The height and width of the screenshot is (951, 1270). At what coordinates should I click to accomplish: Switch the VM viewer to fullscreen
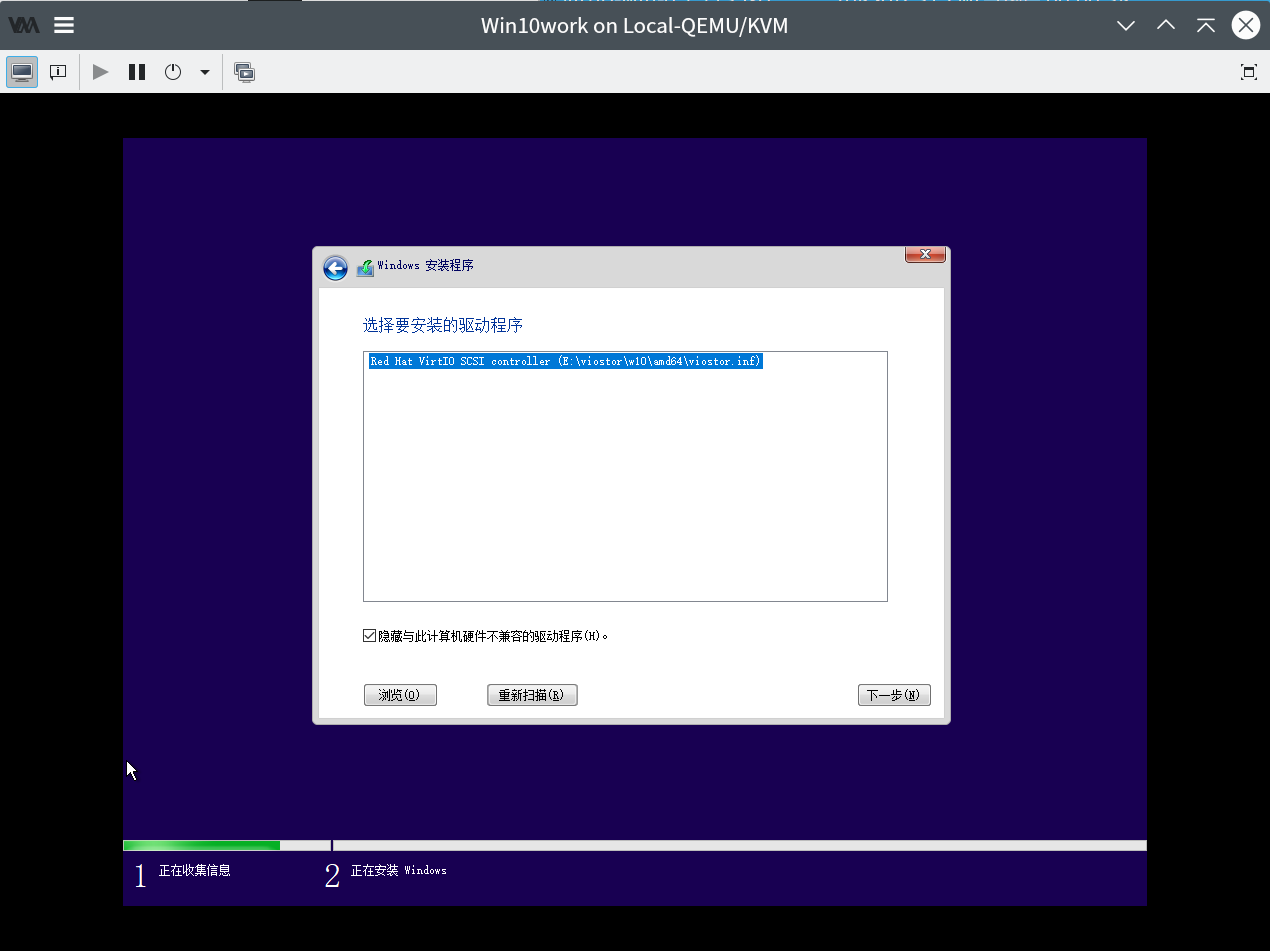(1248, 72)
